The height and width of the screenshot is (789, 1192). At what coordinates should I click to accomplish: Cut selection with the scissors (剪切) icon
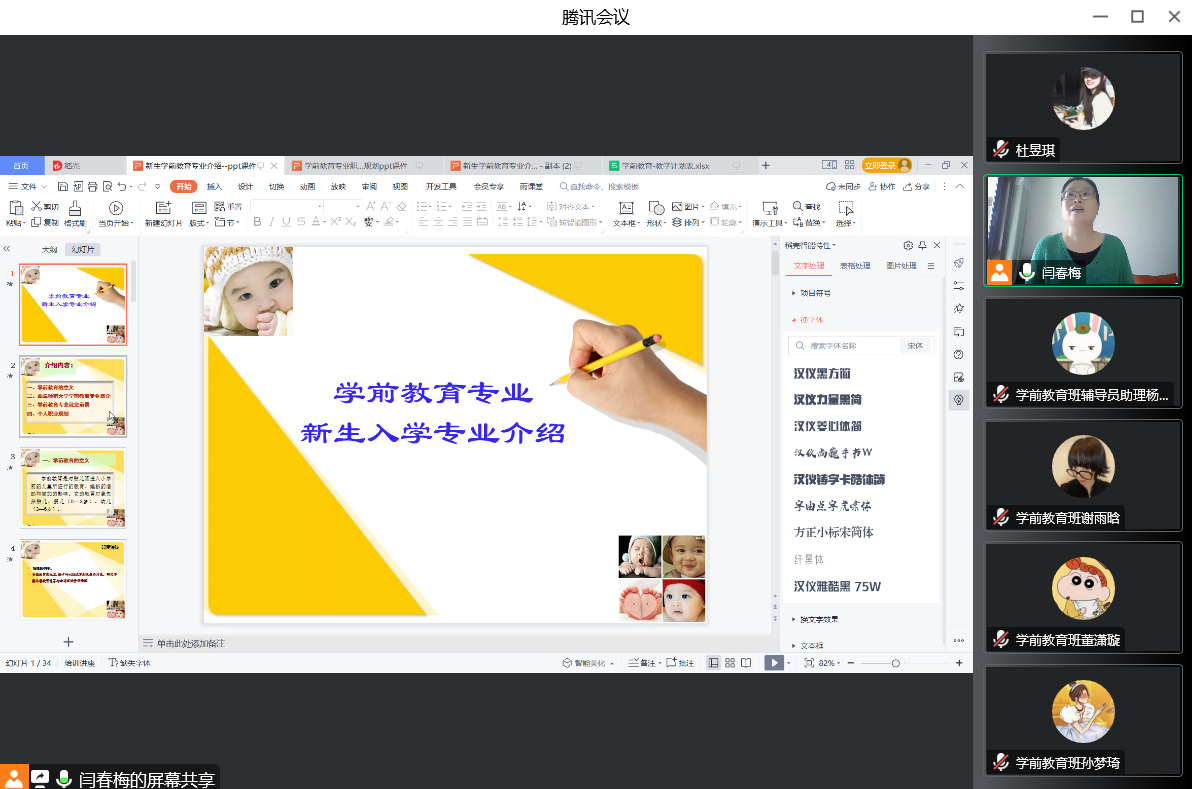click(45, 206)
